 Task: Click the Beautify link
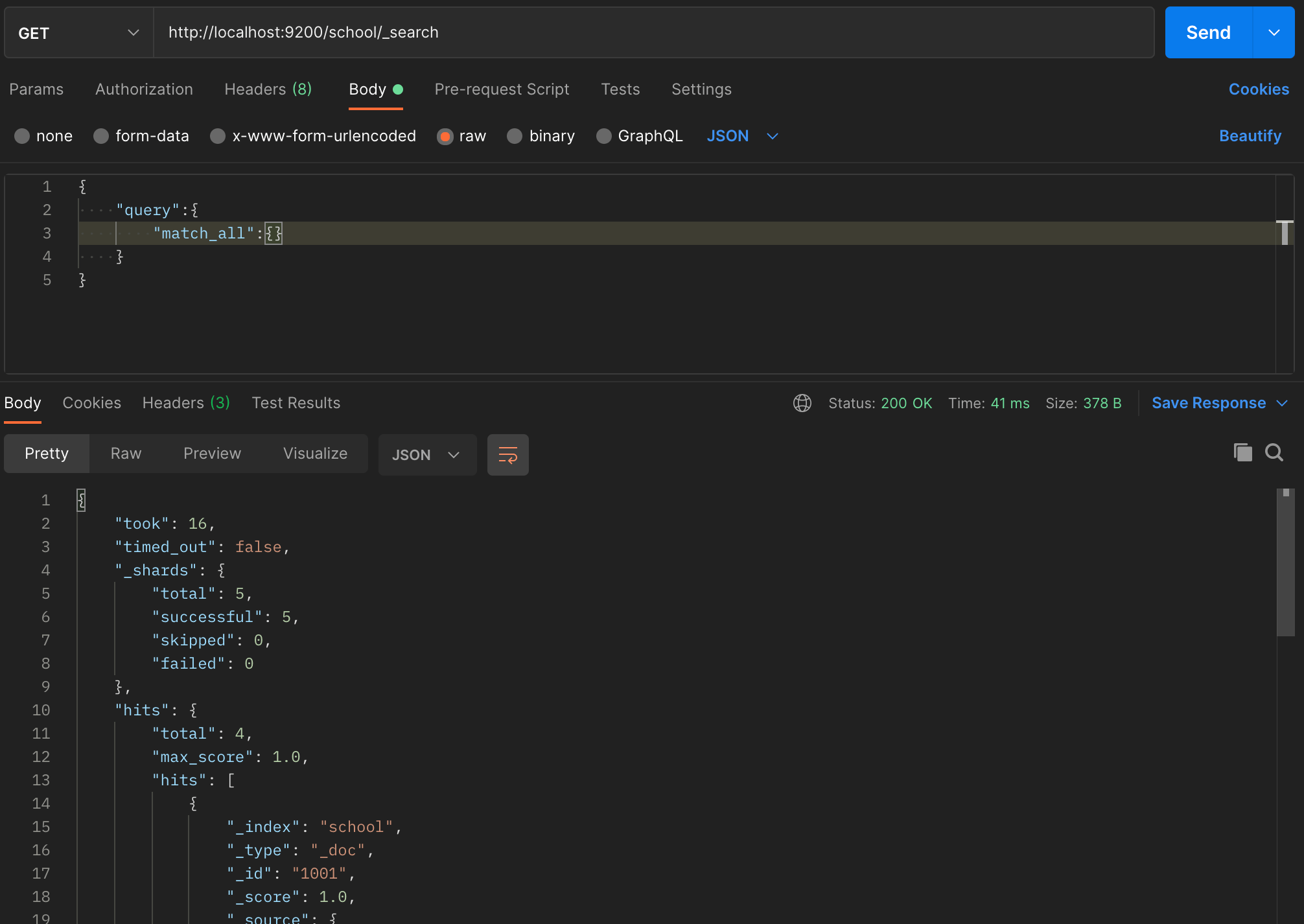1250,136
